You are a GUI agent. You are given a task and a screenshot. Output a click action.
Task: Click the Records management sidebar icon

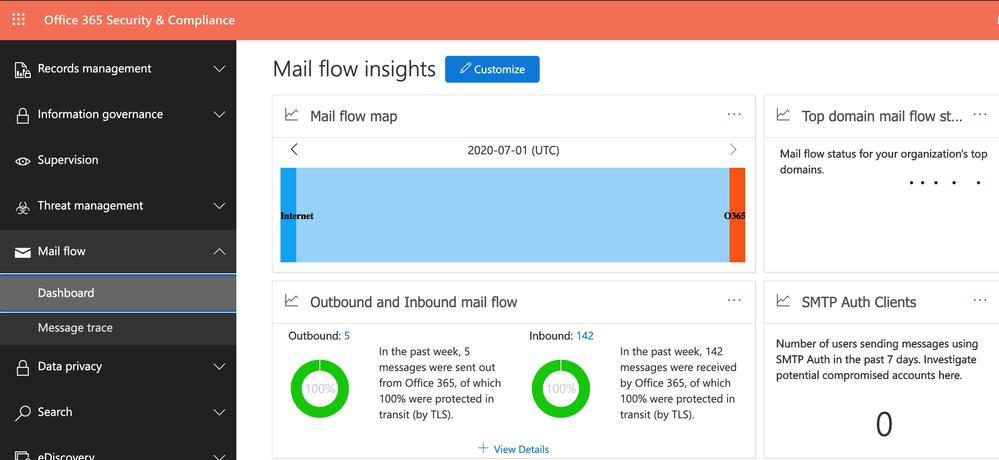pyautogui.click(x=22, y=69)
